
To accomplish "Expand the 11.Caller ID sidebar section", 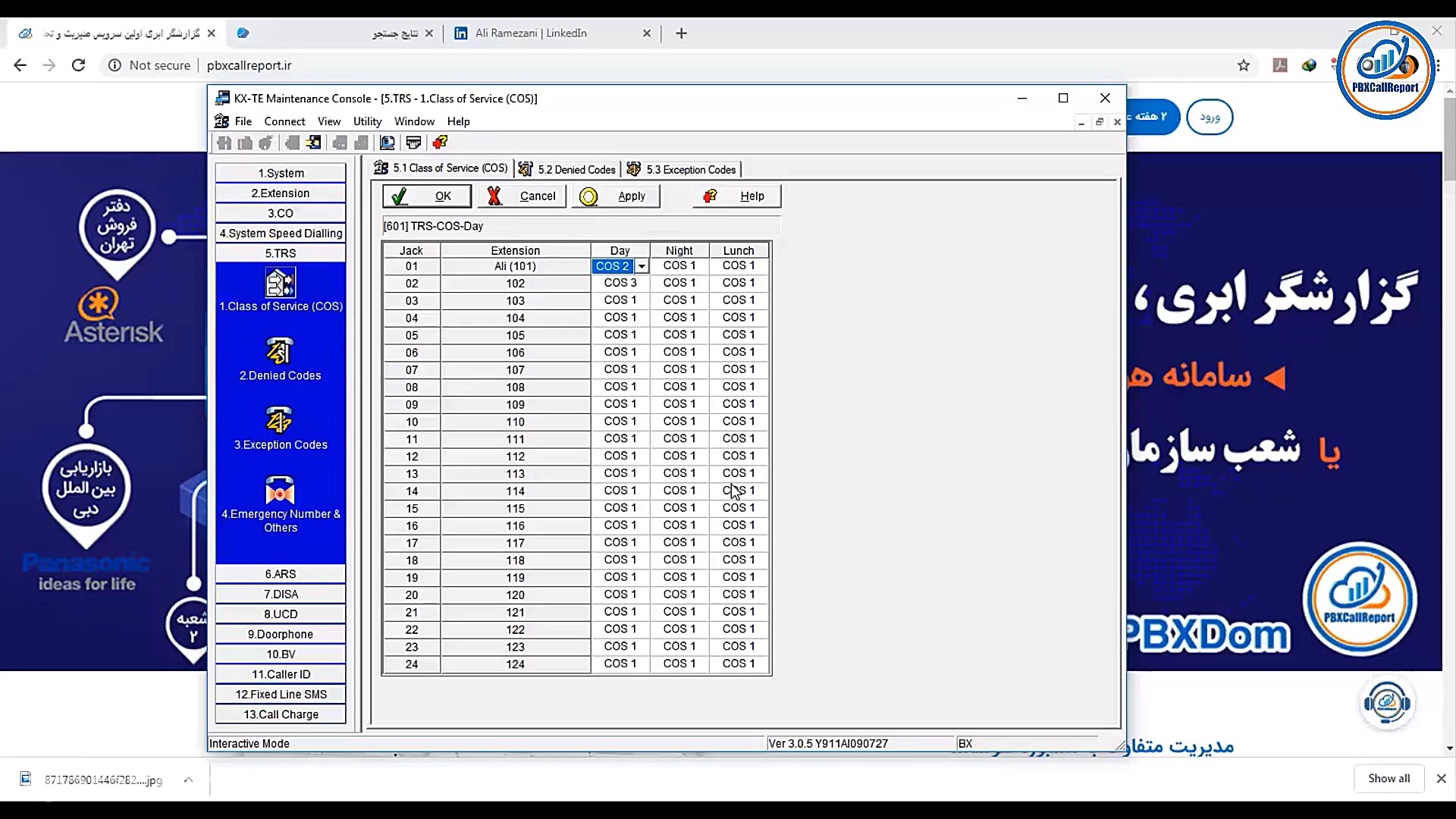I will tap(281, 674).
